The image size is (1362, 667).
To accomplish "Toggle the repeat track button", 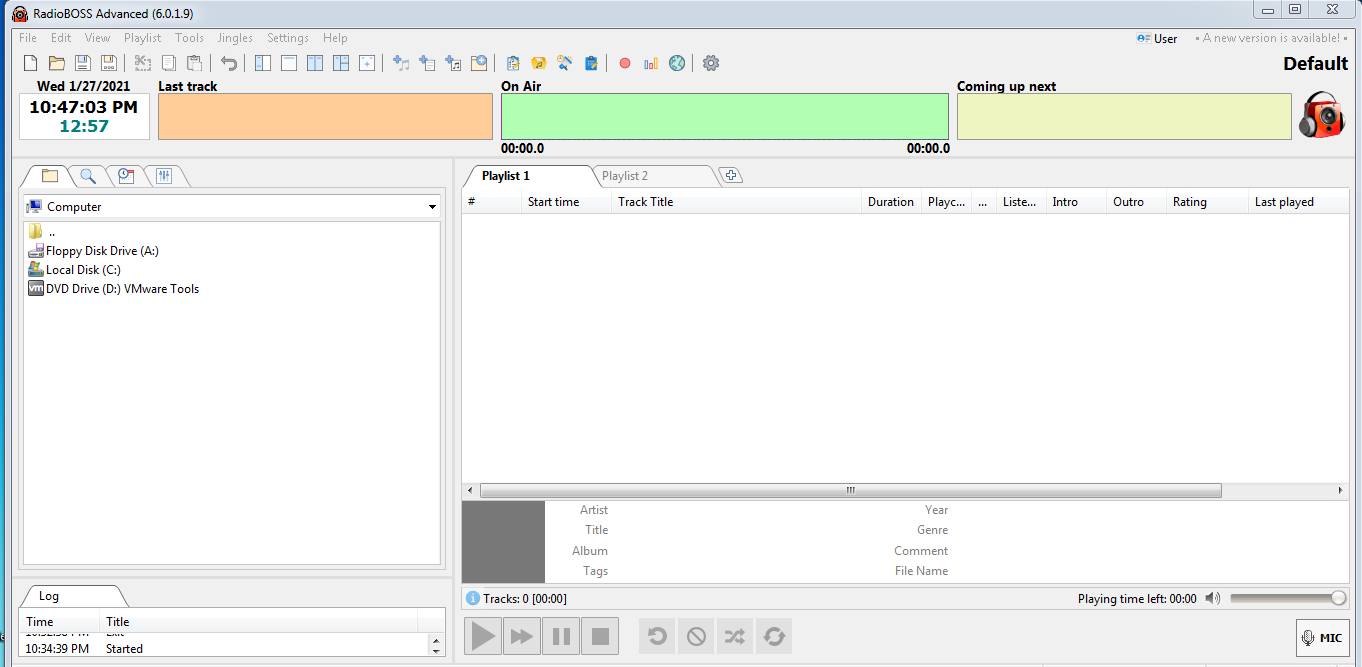I will point(657,636).
